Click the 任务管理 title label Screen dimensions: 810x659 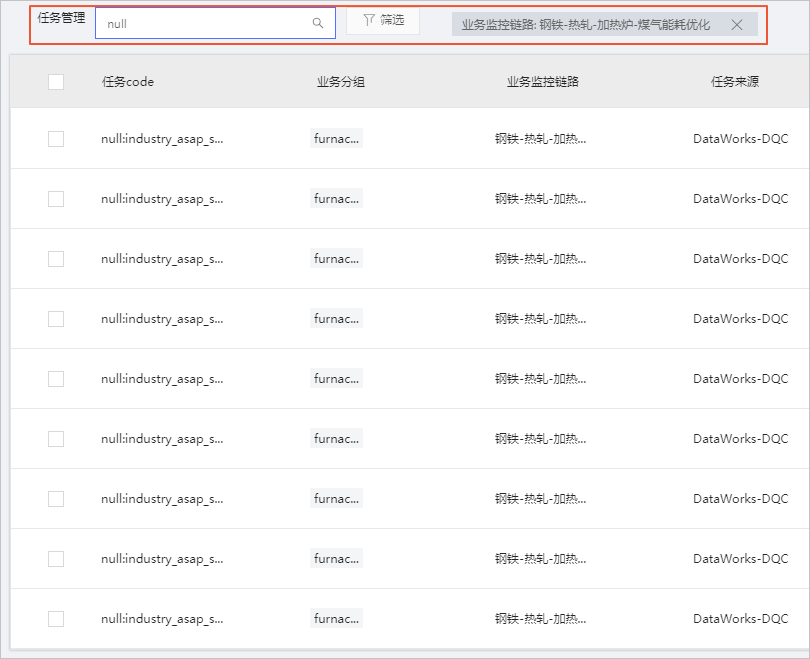point(61,18)
